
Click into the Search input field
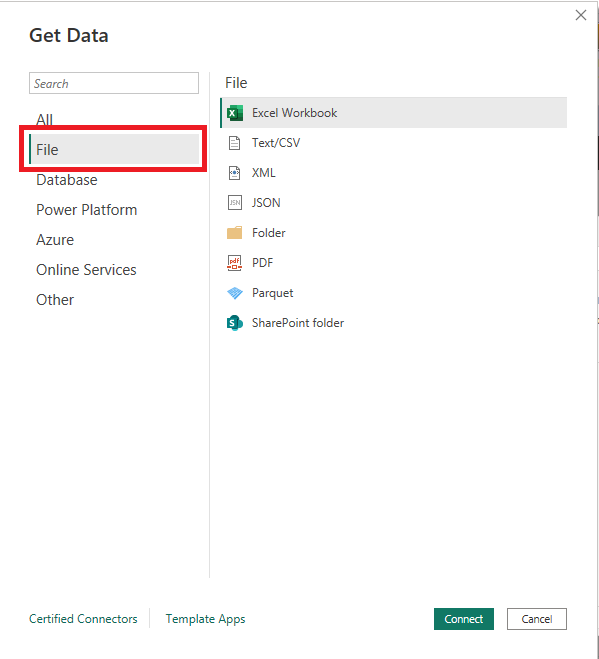[x=114, y=83]
